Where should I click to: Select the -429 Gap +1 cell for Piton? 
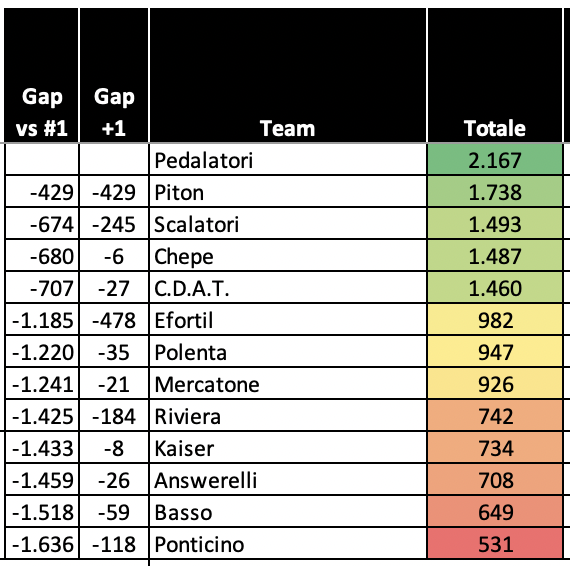tap(114, 192)
